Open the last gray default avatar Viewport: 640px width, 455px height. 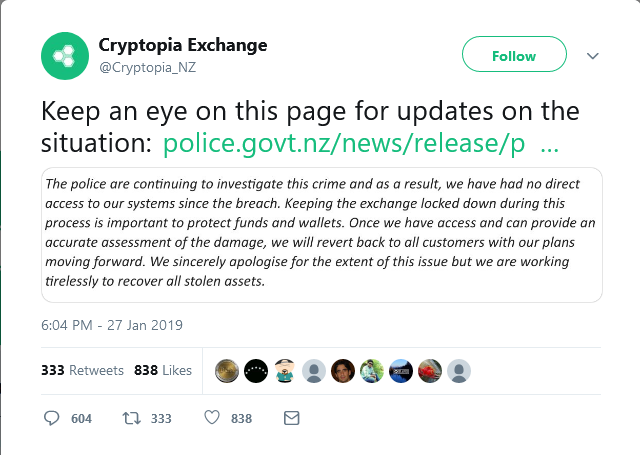459,371
